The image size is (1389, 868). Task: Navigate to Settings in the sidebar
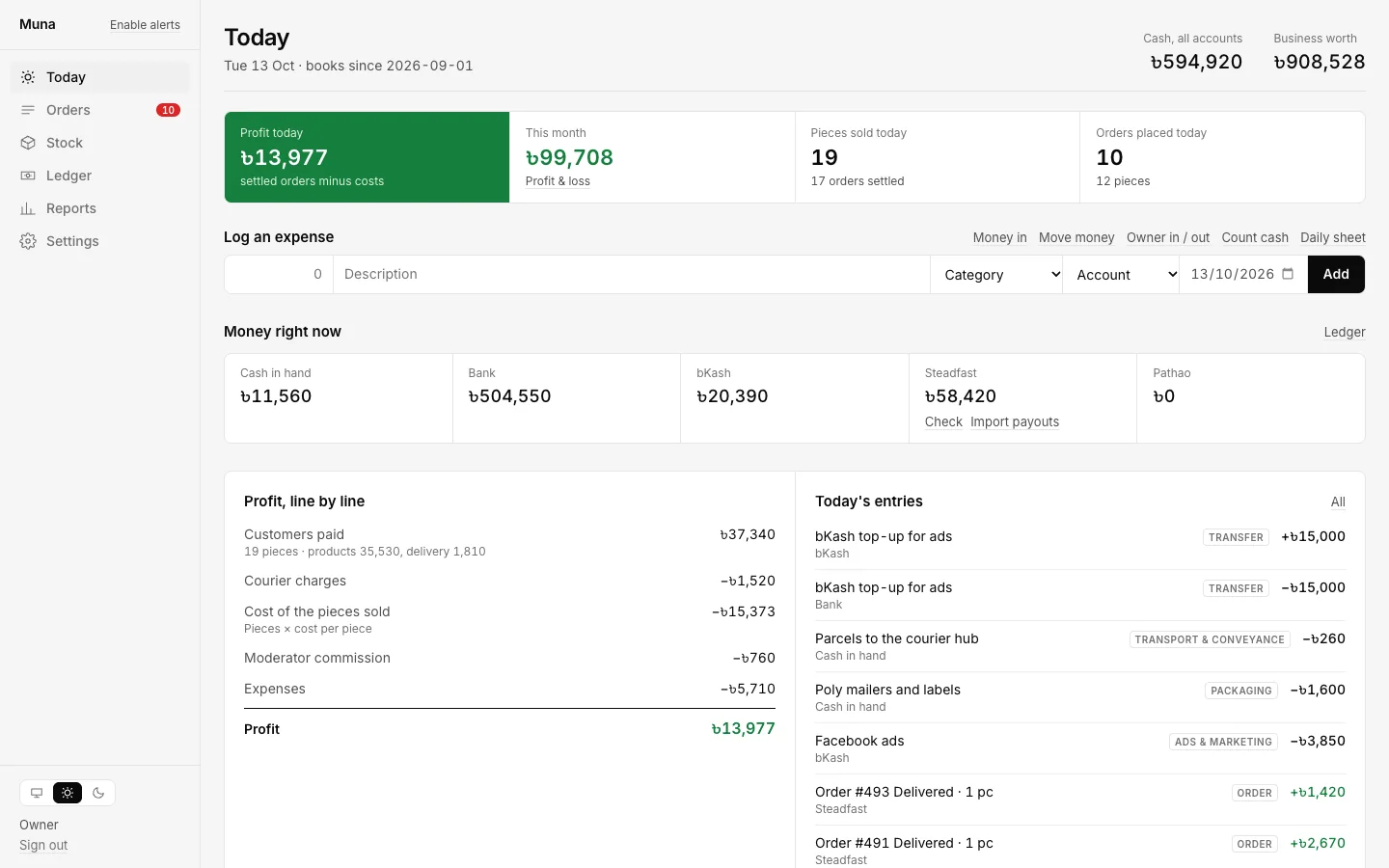coord(100,241)
